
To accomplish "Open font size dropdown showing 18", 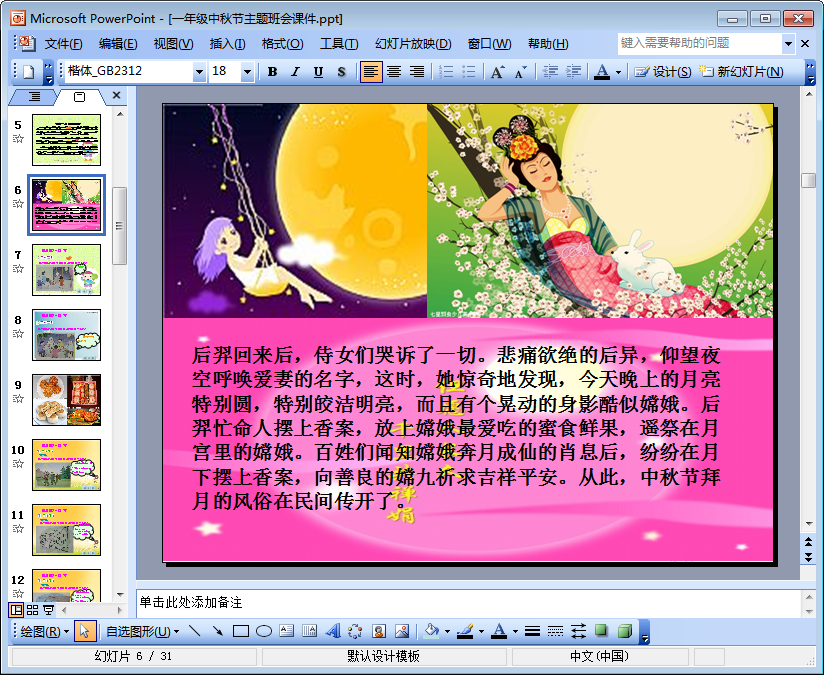I will (248, 71).
